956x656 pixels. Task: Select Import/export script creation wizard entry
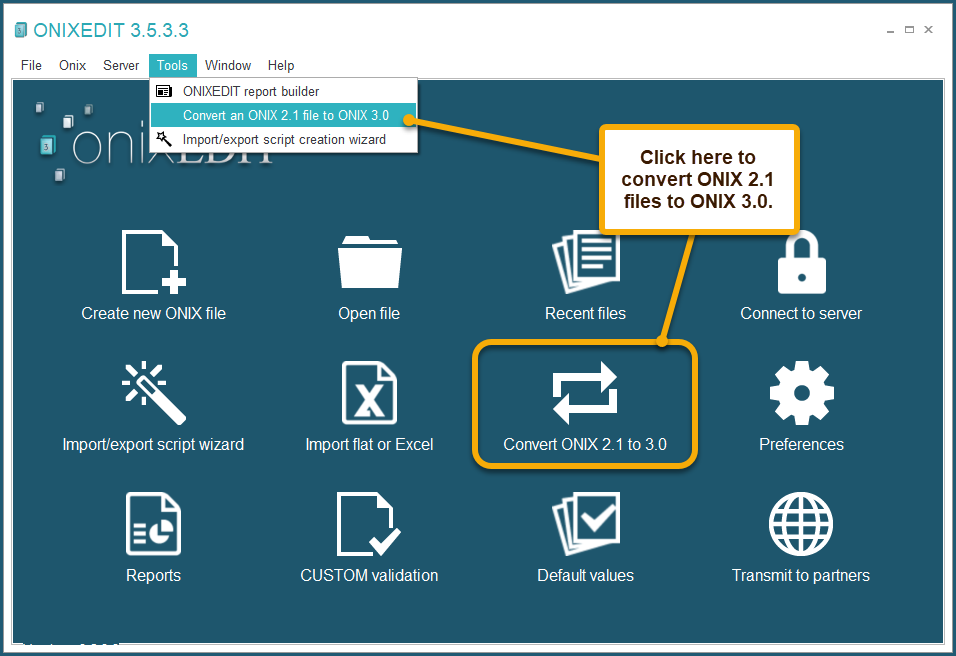(x=284, y=140)
